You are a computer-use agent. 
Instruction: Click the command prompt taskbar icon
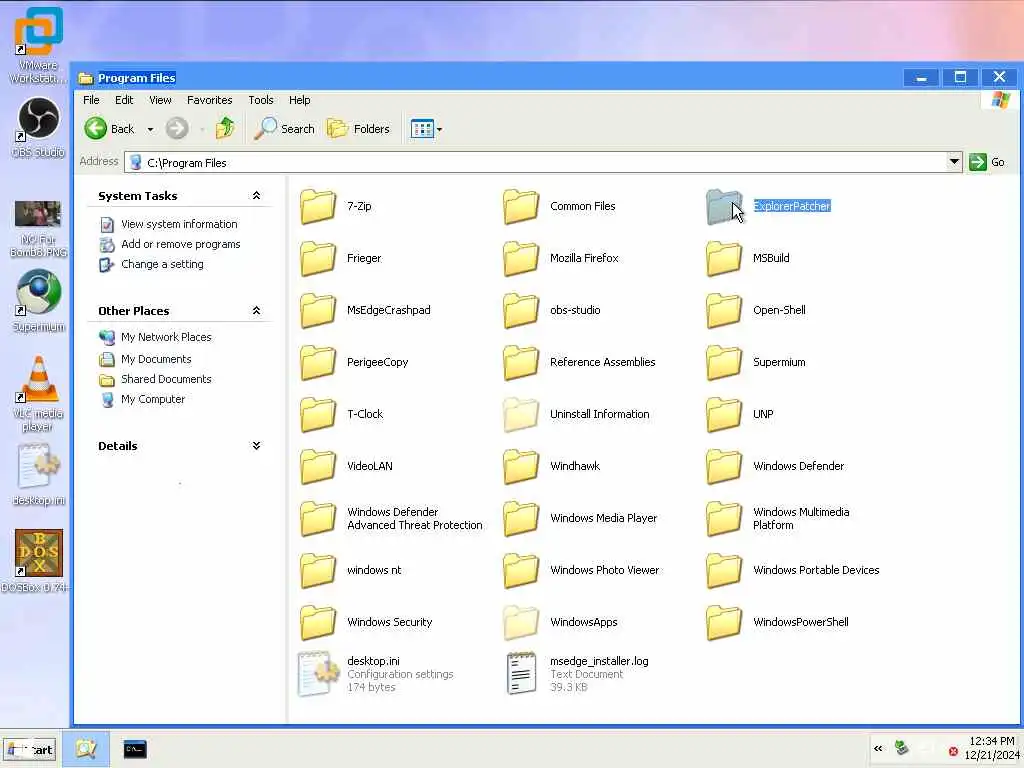(x=135, y=749)
